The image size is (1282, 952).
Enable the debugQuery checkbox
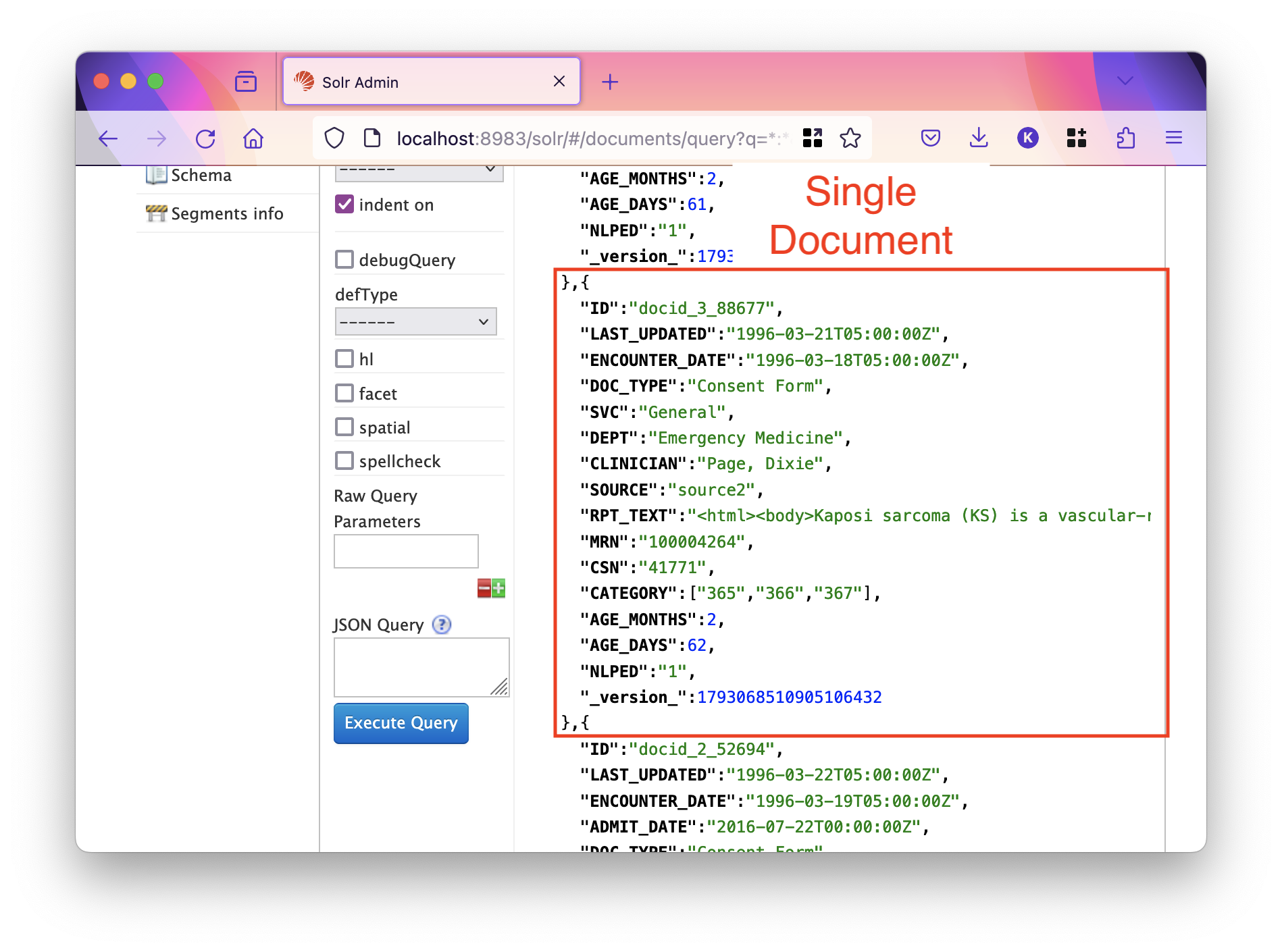(344, 259)
